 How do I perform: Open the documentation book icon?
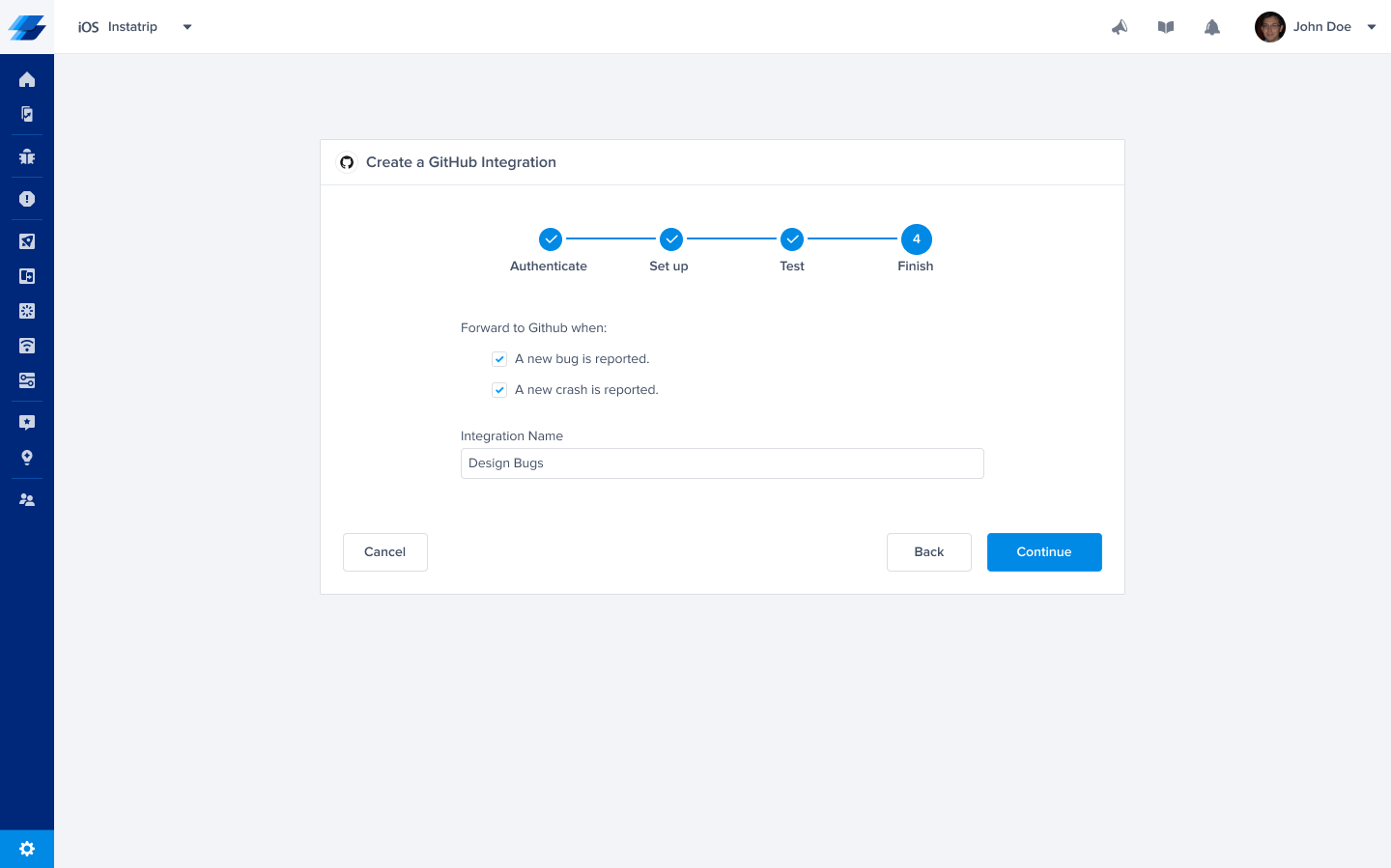(1166, 27)
